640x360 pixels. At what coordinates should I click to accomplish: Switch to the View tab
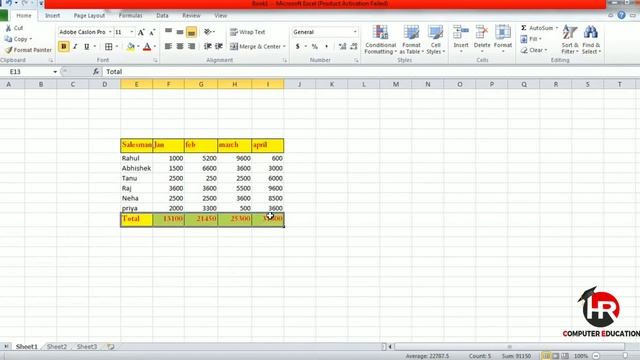point(220,16)
